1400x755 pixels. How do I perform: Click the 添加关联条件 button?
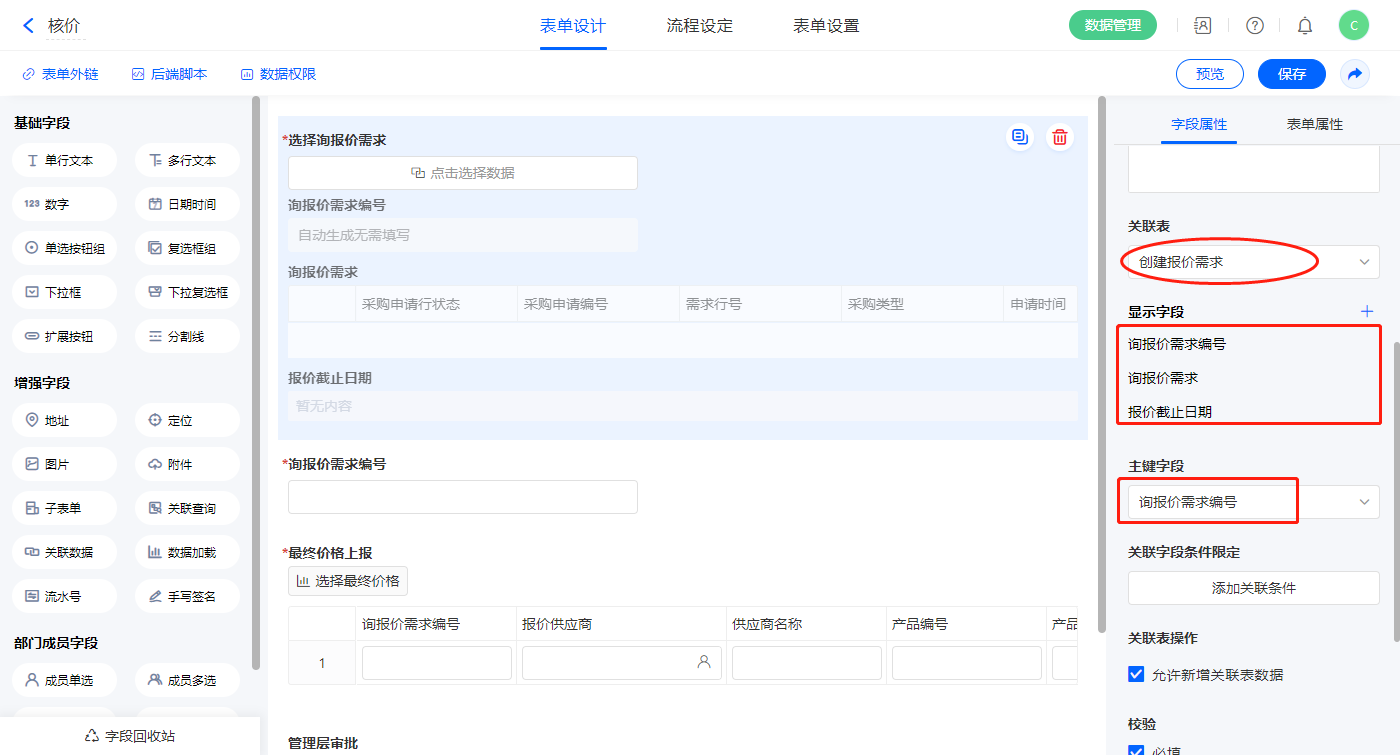pos(1253,588)
